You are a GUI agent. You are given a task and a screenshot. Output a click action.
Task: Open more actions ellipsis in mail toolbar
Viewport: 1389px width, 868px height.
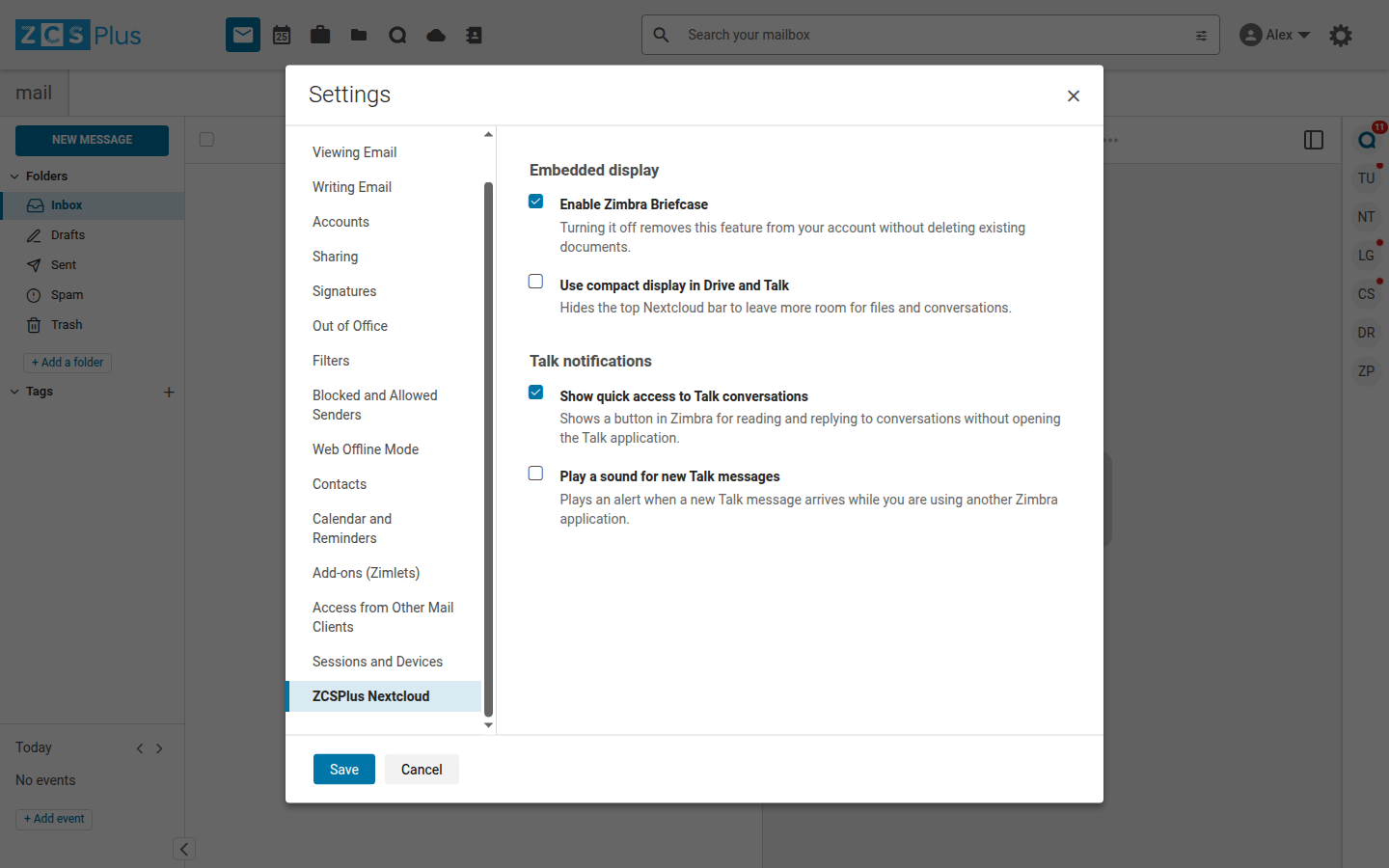(1111, 140)
